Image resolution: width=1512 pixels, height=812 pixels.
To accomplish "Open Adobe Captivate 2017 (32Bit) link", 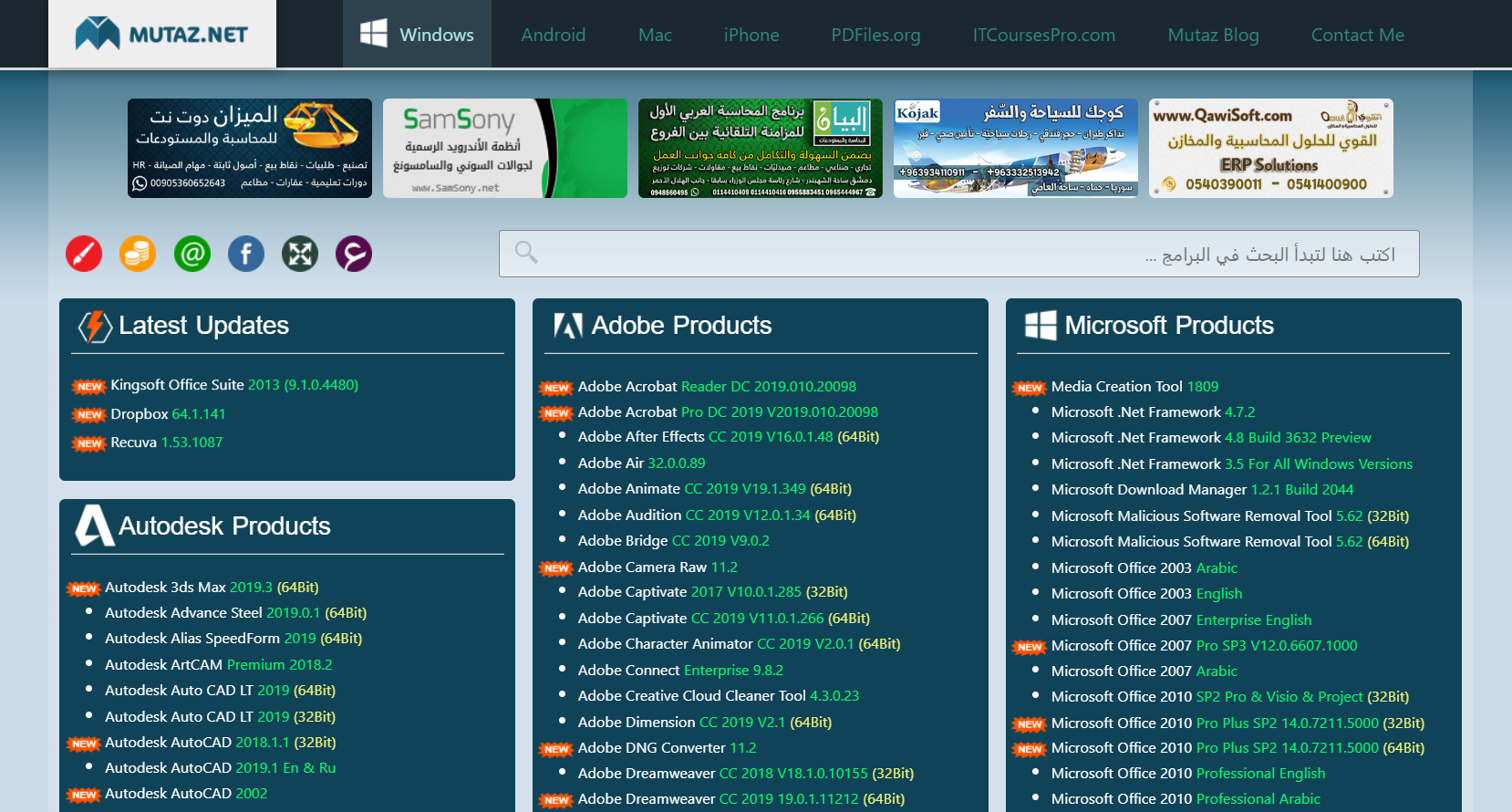I will [713, 592].
